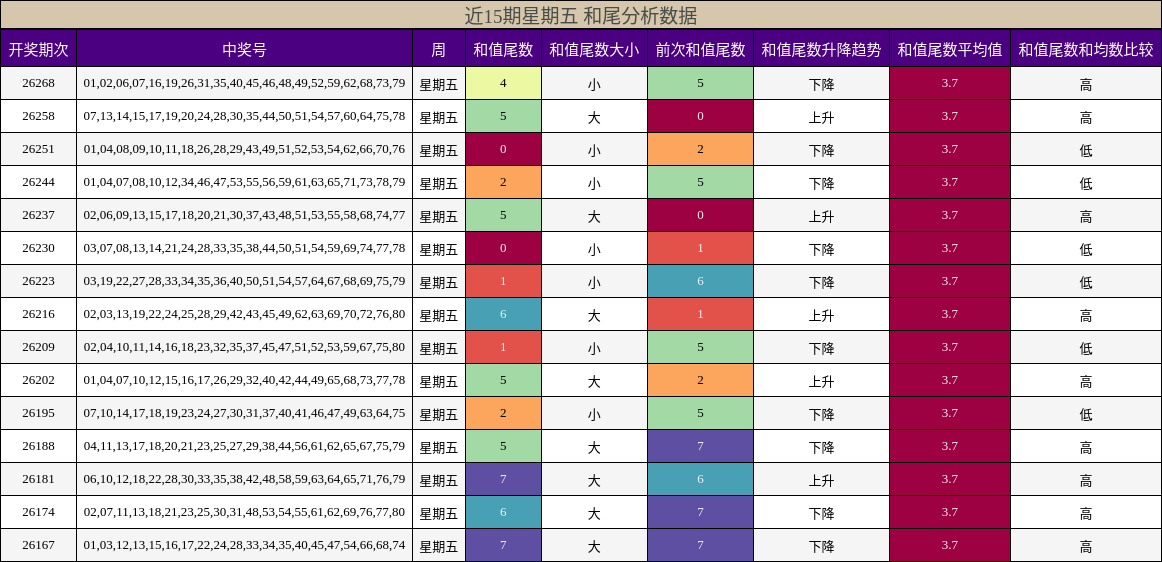This screenshot has width=1162, height=562.
Task: Click the 3.7 average cell in row 26209
Action: pyautogui.click(x=950, y=347)
